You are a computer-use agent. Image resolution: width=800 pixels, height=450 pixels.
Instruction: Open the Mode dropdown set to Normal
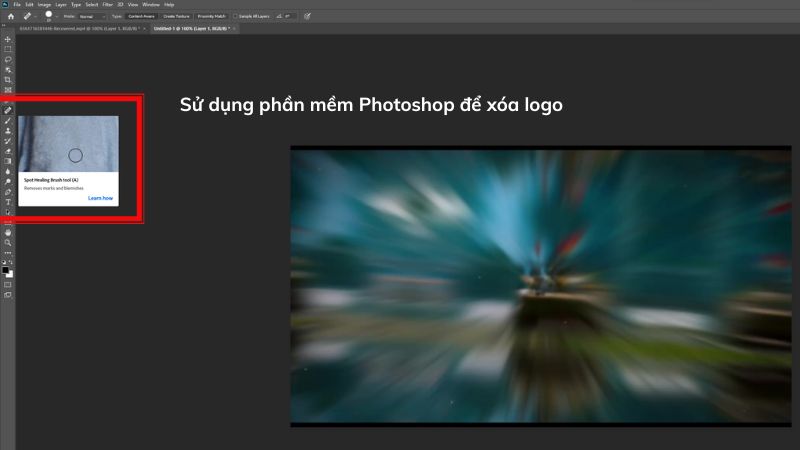(x=90, y=17)
